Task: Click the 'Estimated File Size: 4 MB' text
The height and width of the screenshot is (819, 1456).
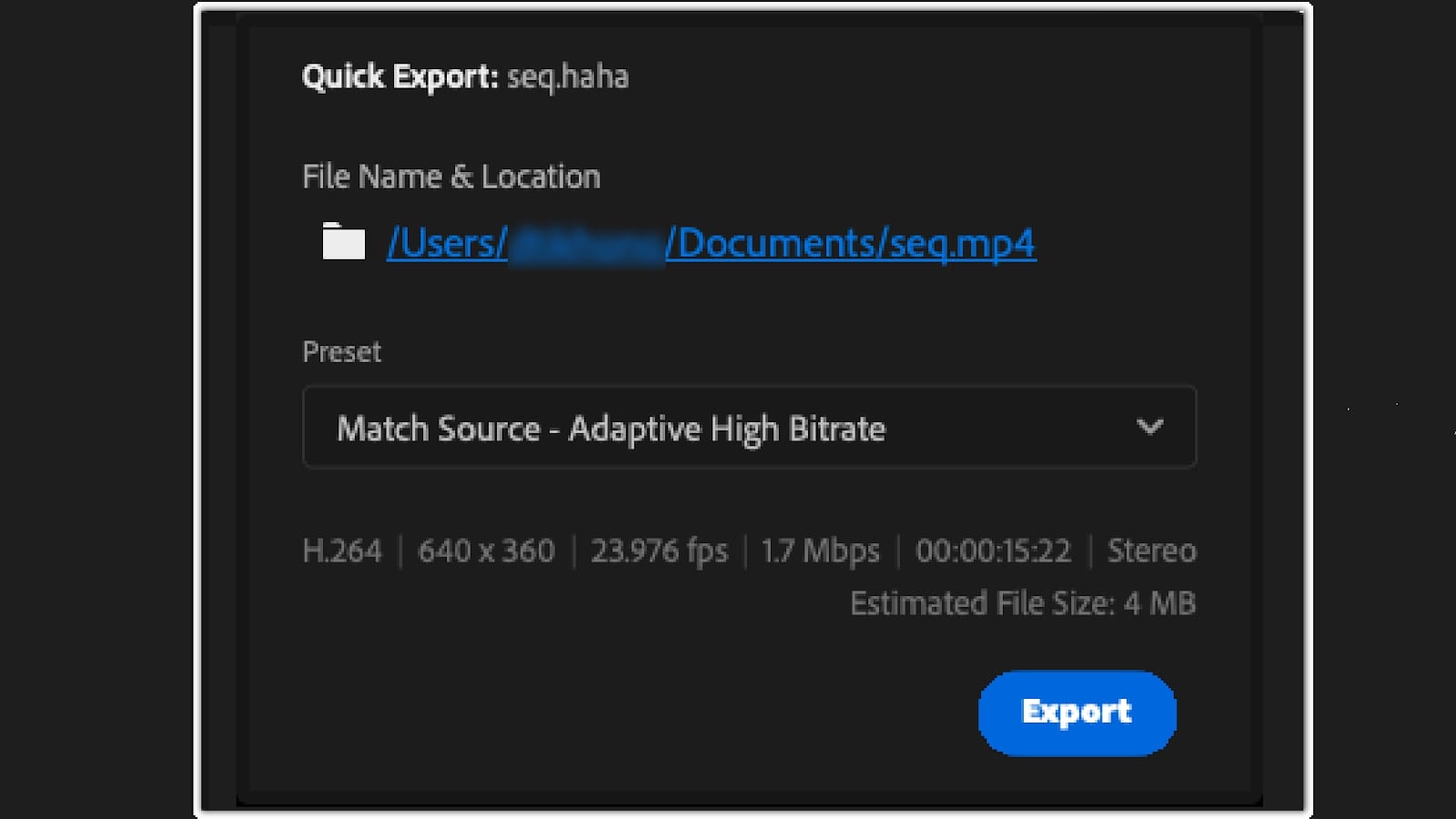Action: pos(1023,603)
